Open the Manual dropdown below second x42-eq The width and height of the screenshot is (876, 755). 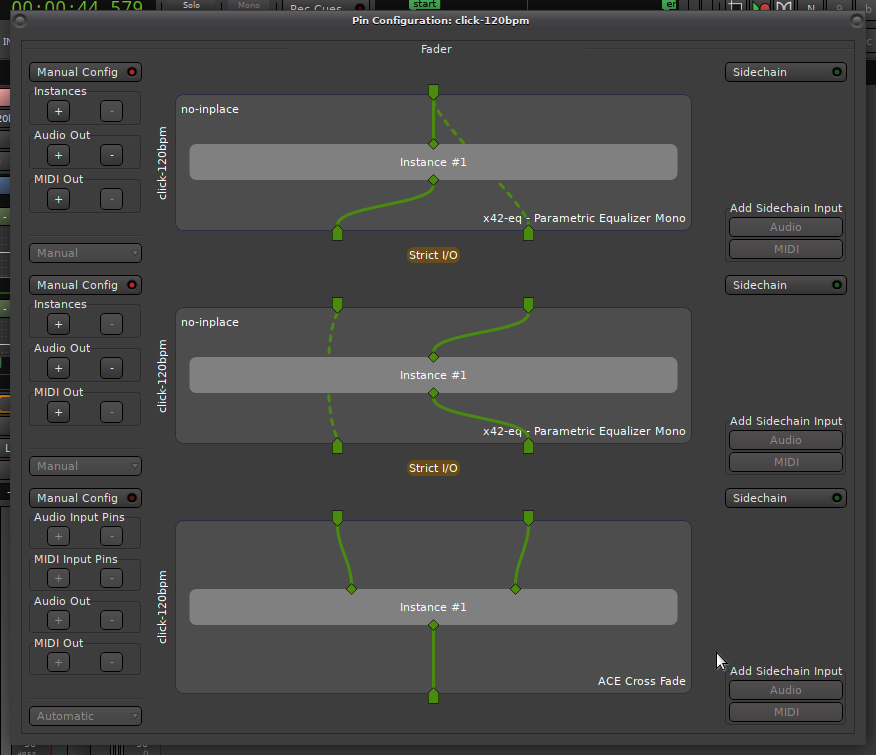pyautogui.click(x=85, y=466)
